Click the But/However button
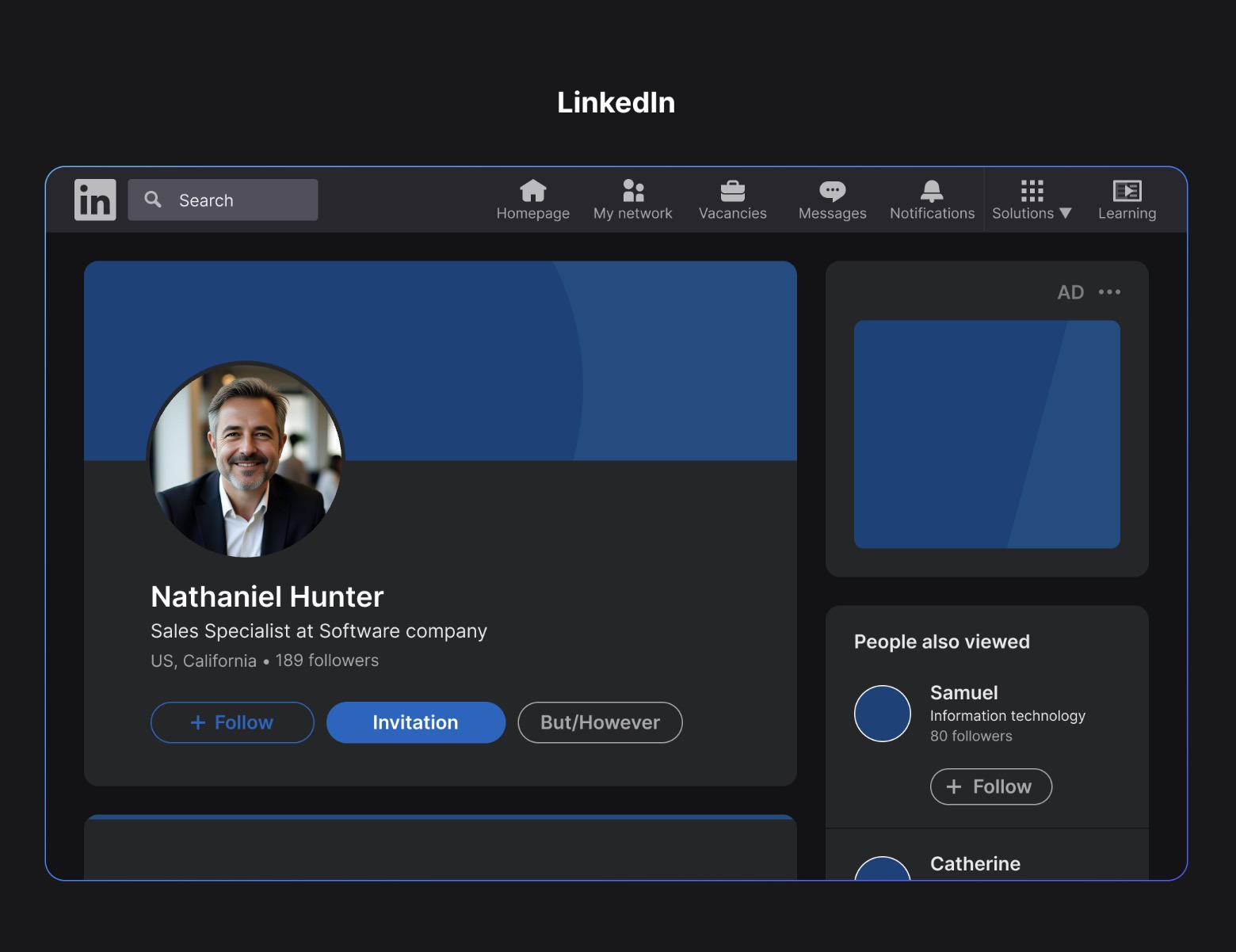 click(600, 722)
